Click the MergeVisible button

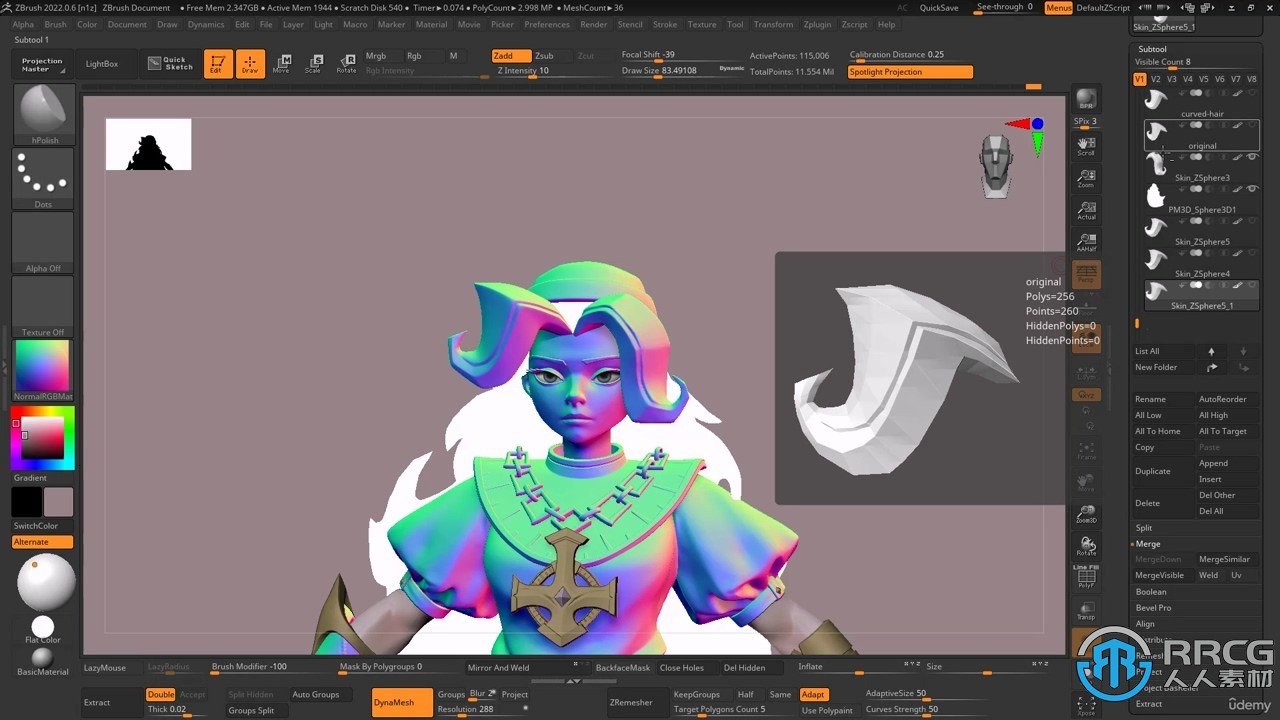pos(1164,575)
